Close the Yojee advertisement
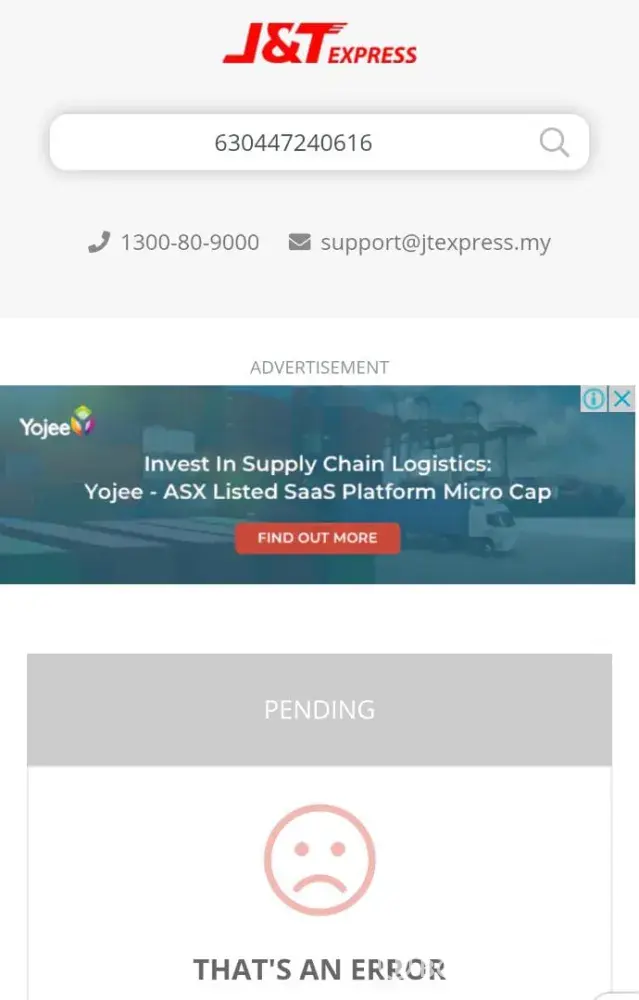Image resolution: width=639 pixels, height=1000 pixels. [x=622, y=399]
